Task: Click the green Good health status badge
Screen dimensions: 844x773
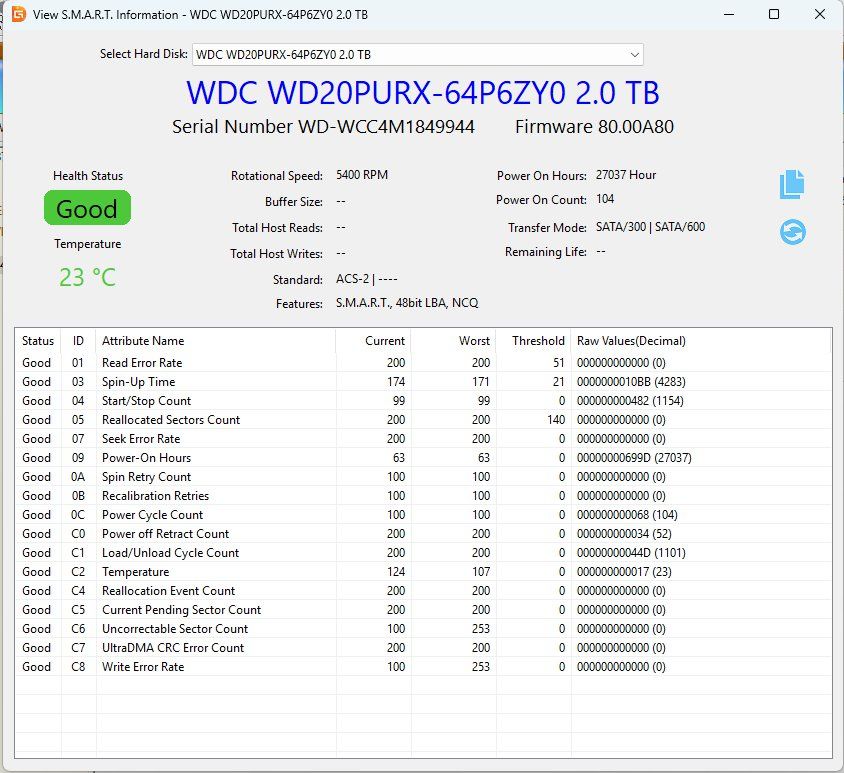Action: point(87,208)
